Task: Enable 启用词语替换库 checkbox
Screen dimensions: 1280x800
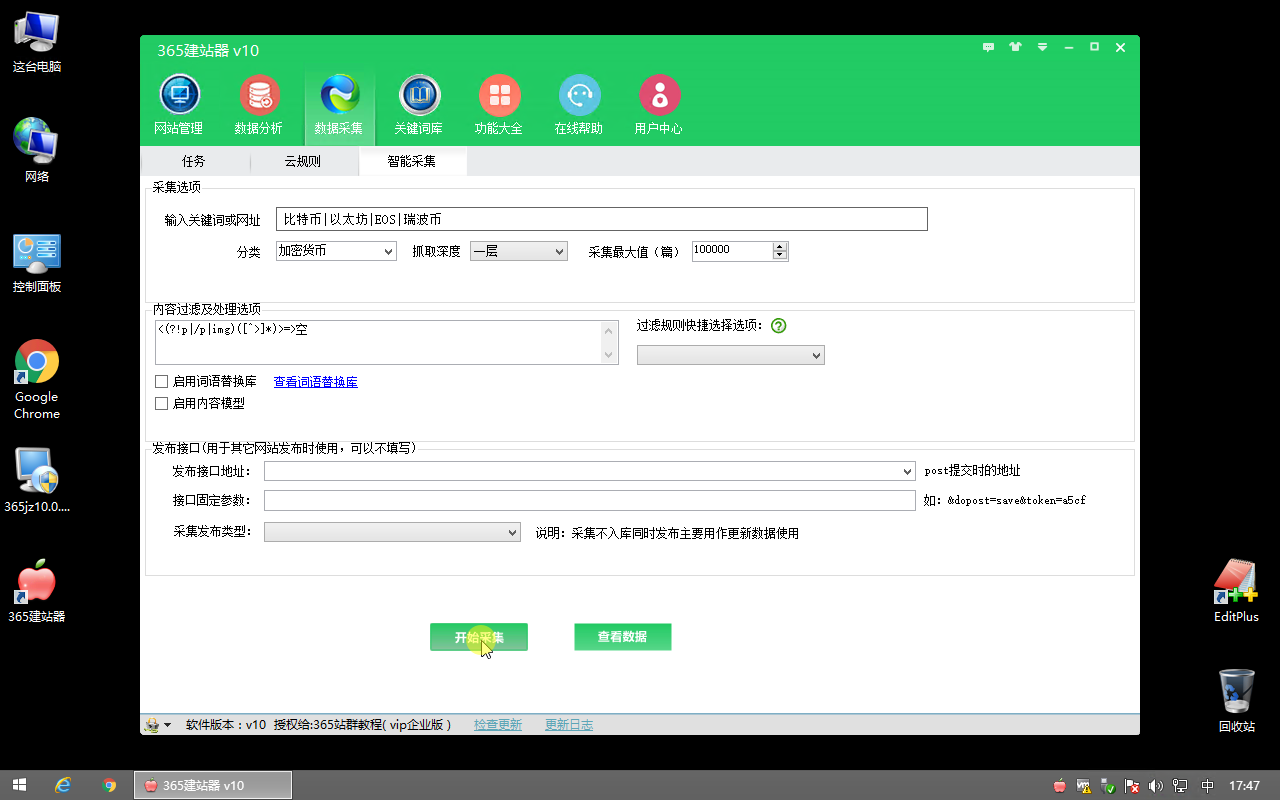Action: [161, 381]
